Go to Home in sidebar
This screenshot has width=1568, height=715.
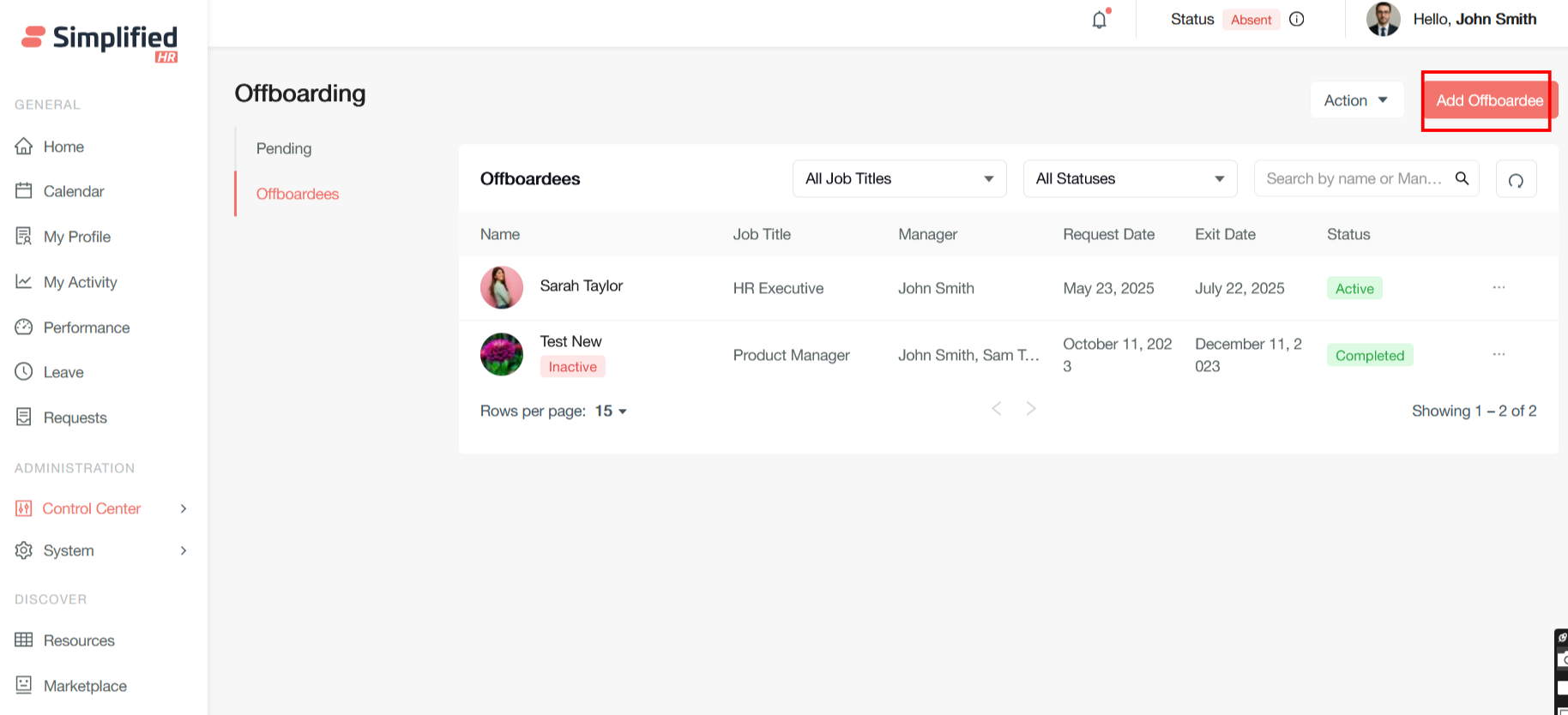tap(63, 147)
